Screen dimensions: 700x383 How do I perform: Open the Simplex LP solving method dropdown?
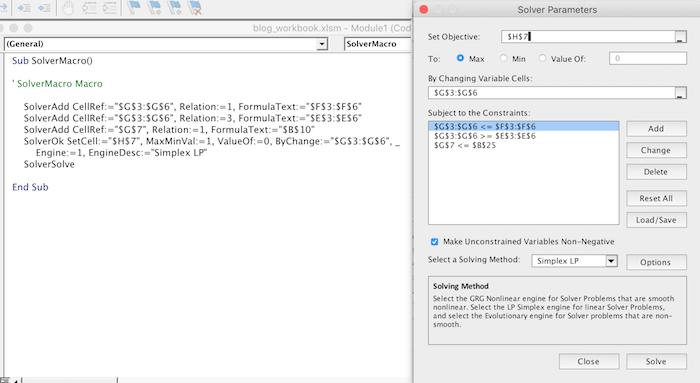click(611, 261)
